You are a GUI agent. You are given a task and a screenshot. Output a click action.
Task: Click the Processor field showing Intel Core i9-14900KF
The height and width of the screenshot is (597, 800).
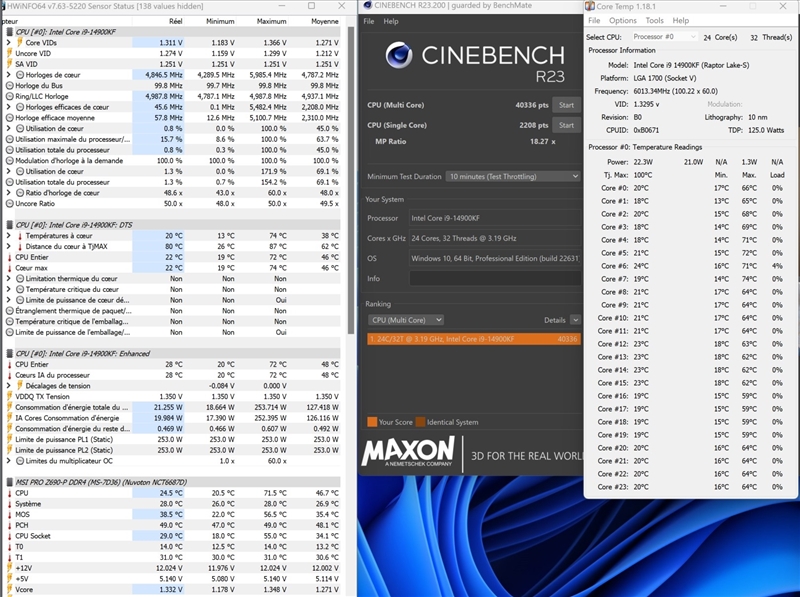pyautogui.click(x=495, y=218)
